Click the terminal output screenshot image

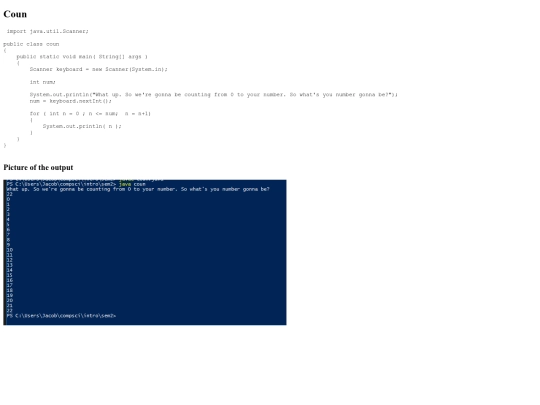(145, 252)
